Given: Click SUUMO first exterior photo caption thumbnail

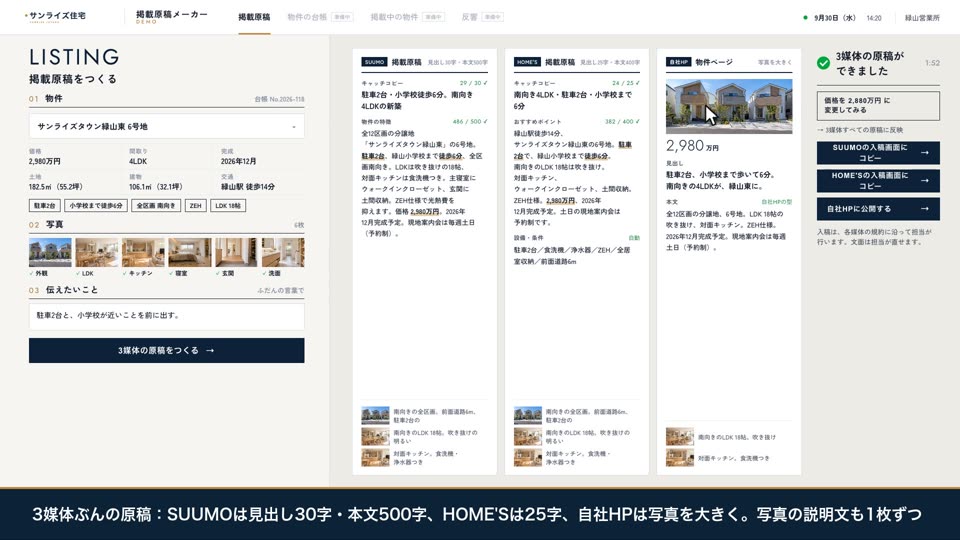Looking at the screenshot, I should point(375,416).
